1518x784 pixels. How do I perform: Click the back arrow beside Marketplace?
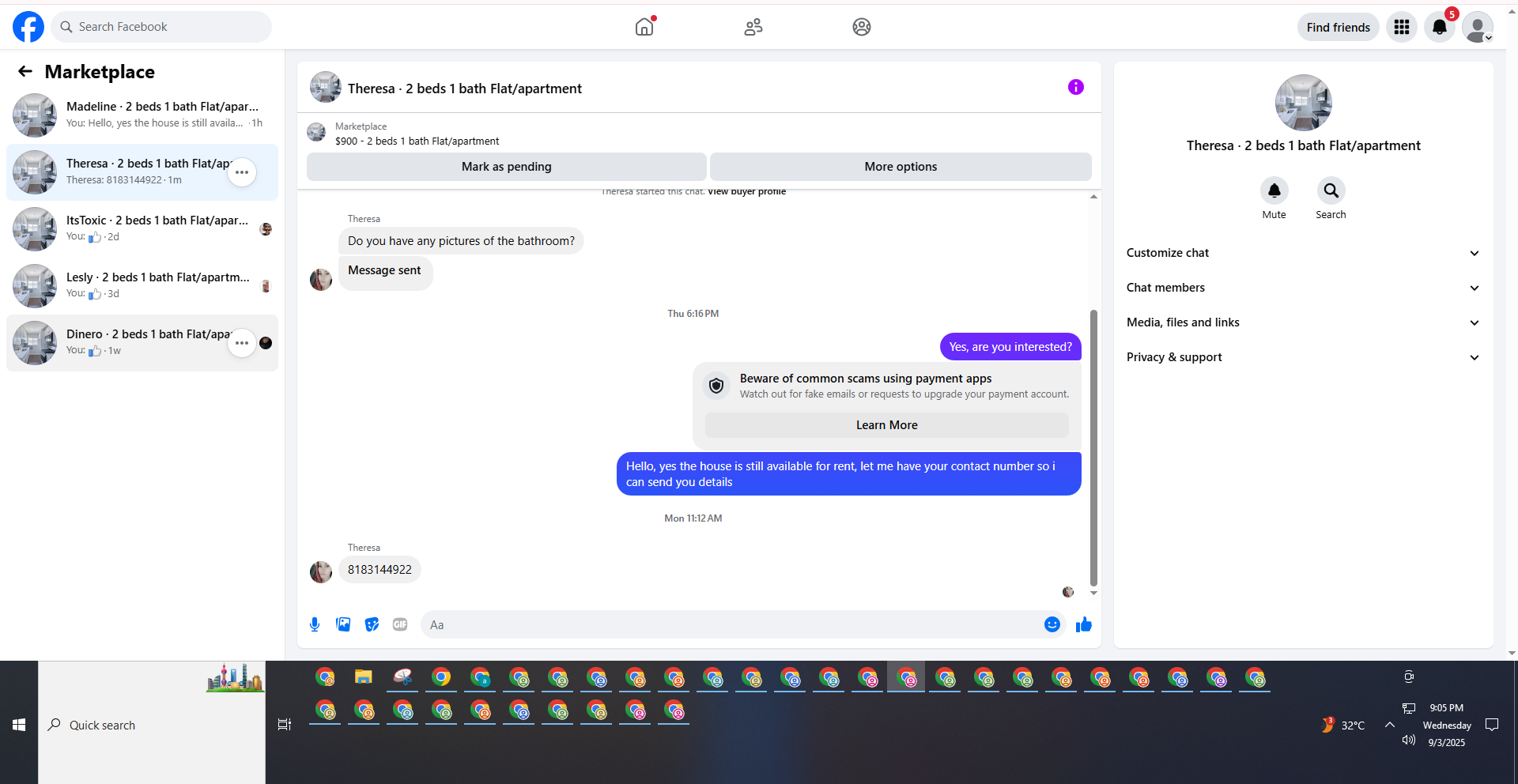coord(25,71)
